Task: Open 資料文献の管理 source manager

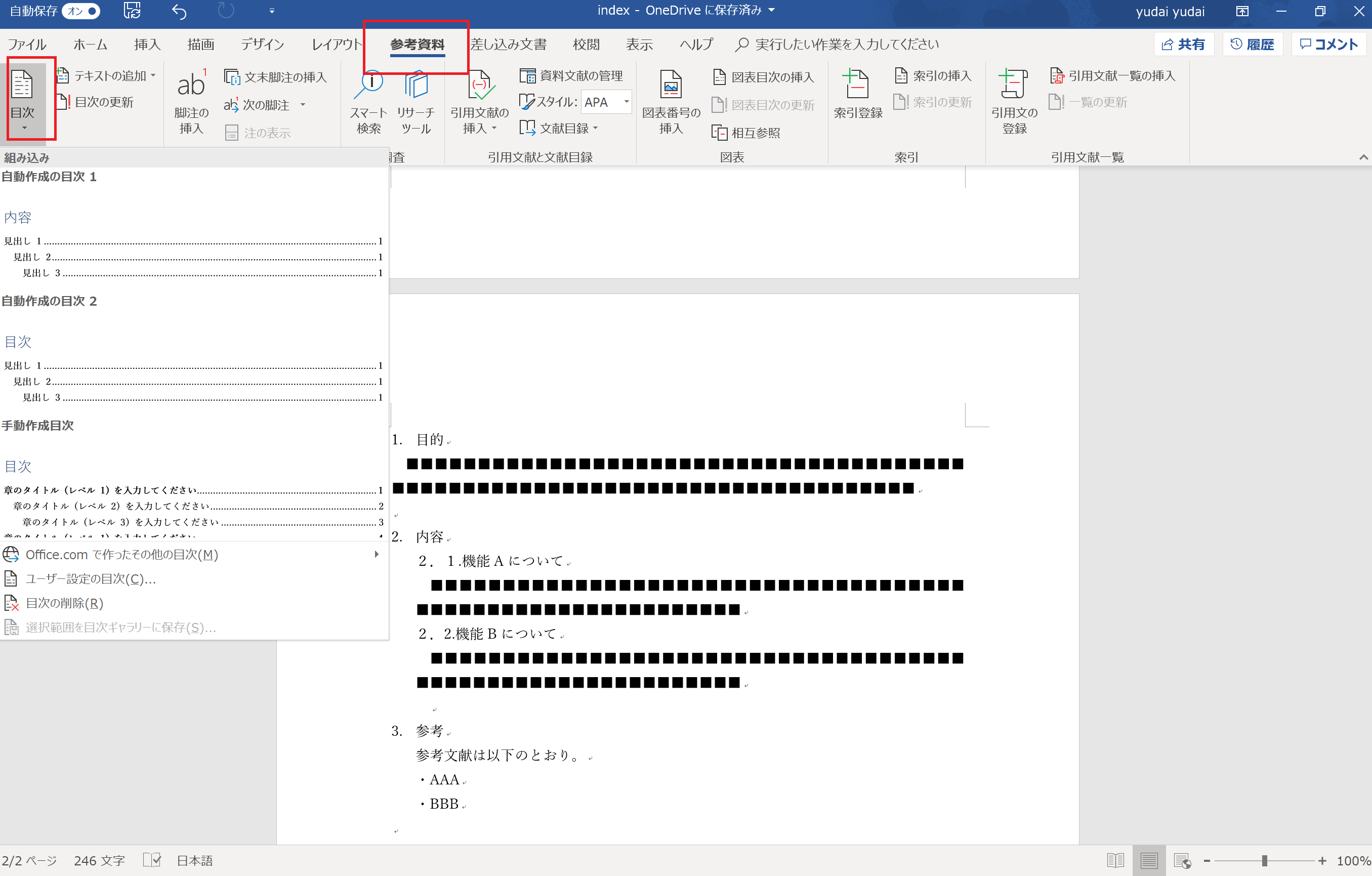Action: click(571, 76)
